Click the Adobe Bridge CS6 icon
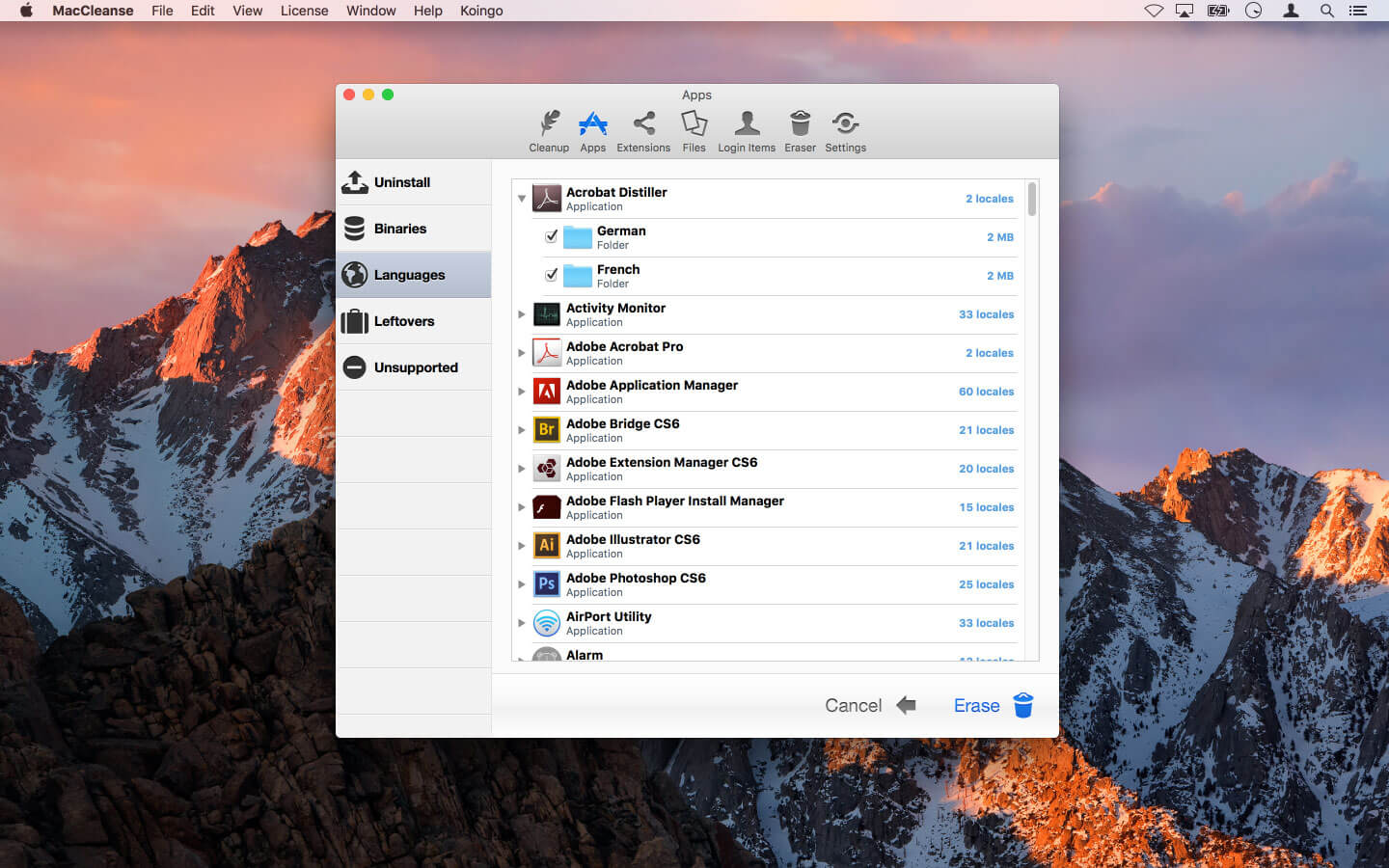The height and width of the screenshot is (868, 1389). point(547,430)
